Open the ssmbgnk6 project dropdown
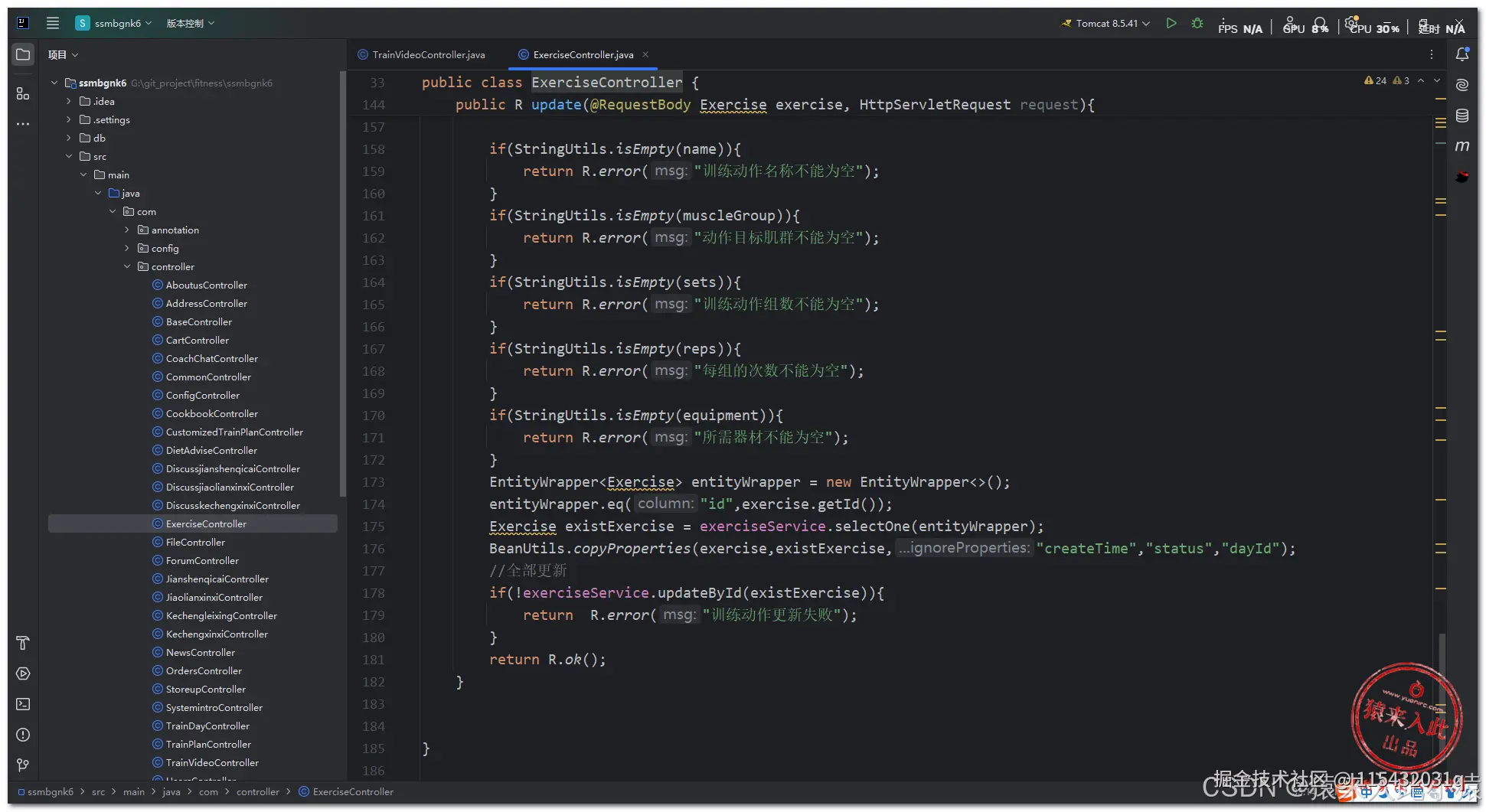 pyautogui.click(x=113, y=23)
